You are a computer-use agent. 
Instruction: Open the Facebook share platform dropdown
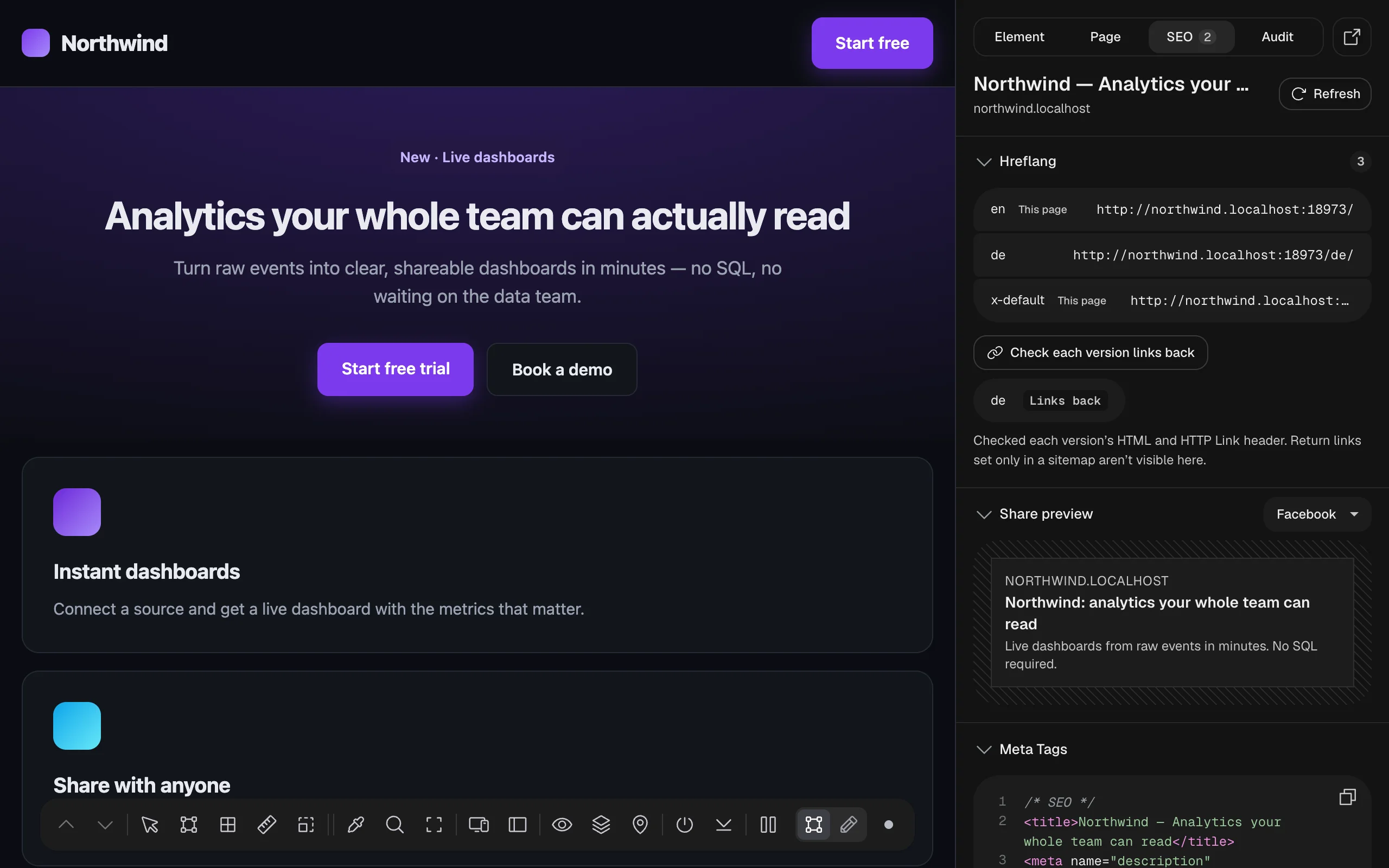pyautogui.click(x=1317, y=514)
